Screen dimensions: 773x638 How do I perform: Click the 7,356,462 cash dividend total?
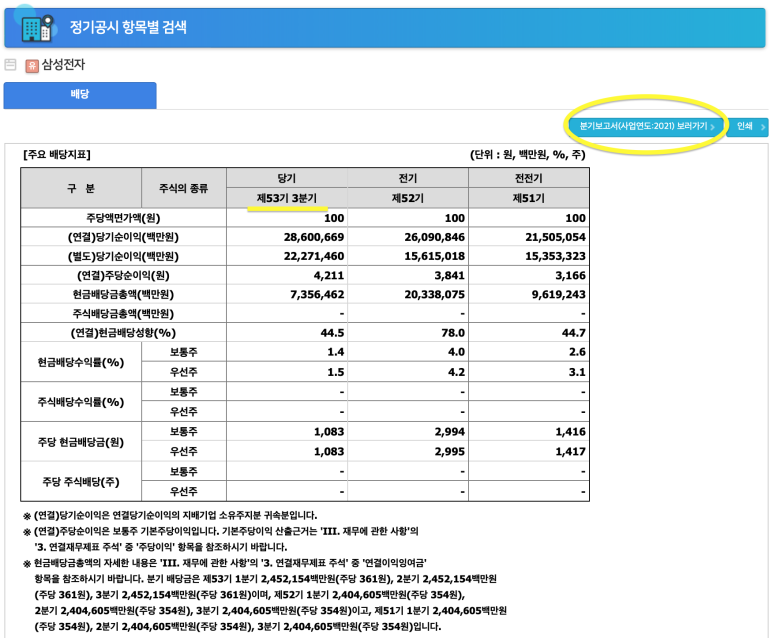click(x=317, y=295)
